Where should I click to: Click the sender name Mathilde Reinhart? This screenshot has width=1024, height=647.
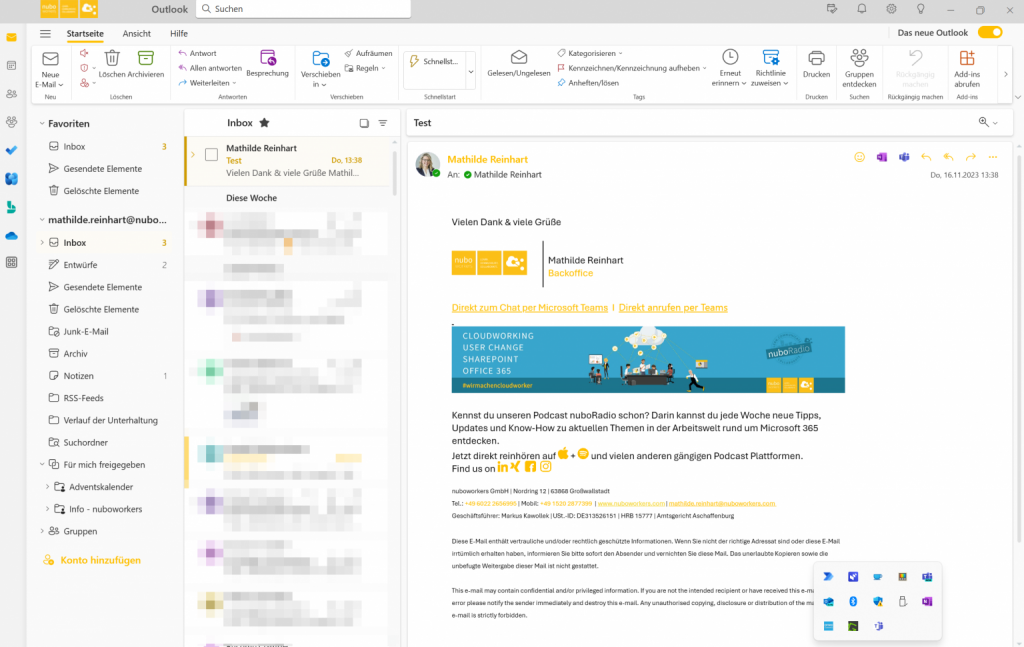pyautogui.click(x=487, y=159)
